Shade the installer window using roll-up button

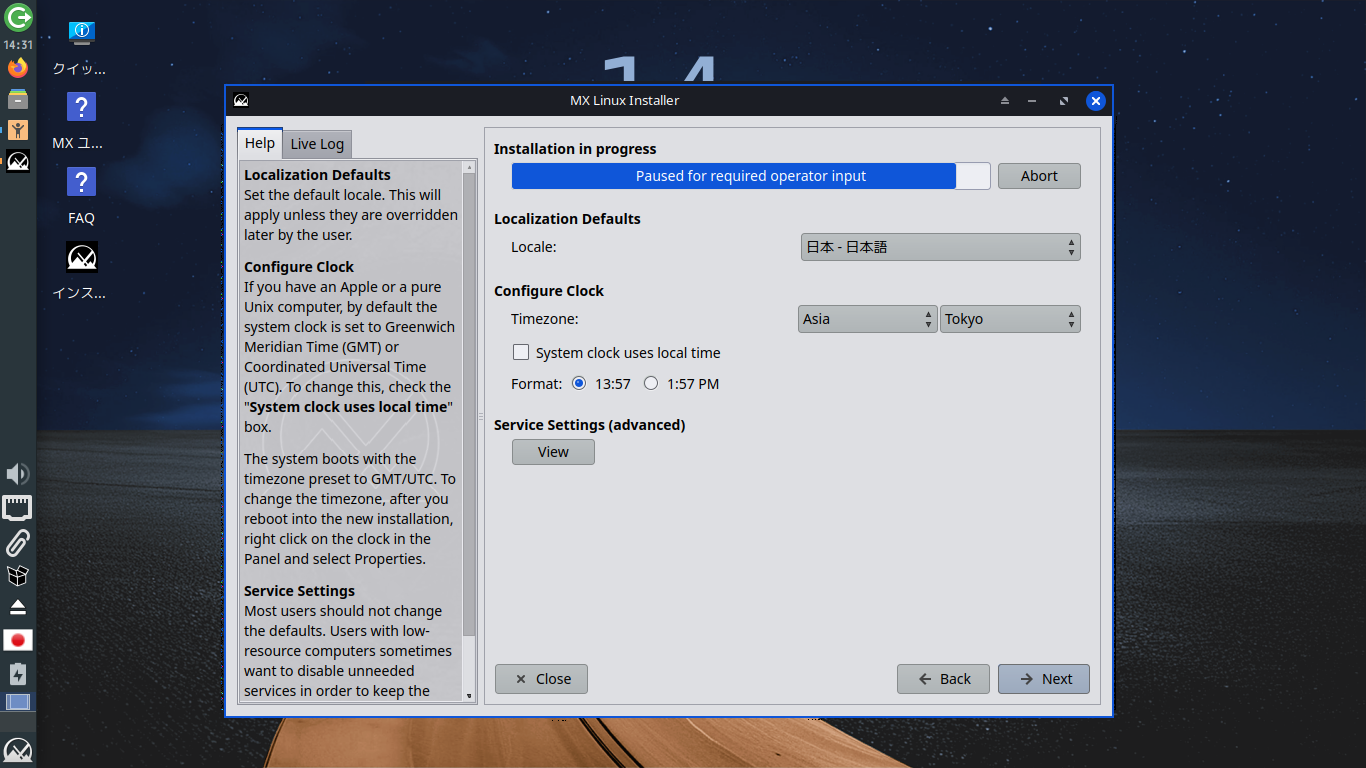coord(1005,101)
